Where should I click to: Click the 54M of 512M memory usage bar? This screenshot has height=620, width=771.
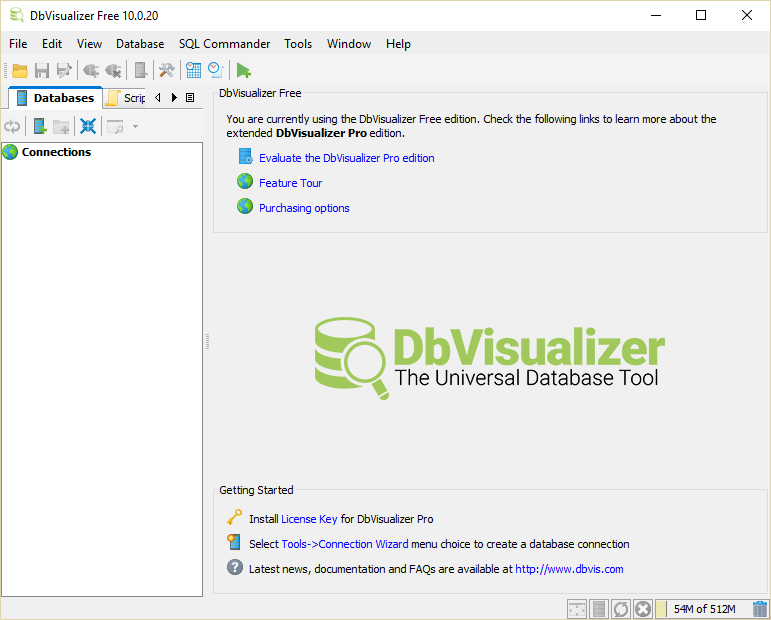(x=704, y=609)
